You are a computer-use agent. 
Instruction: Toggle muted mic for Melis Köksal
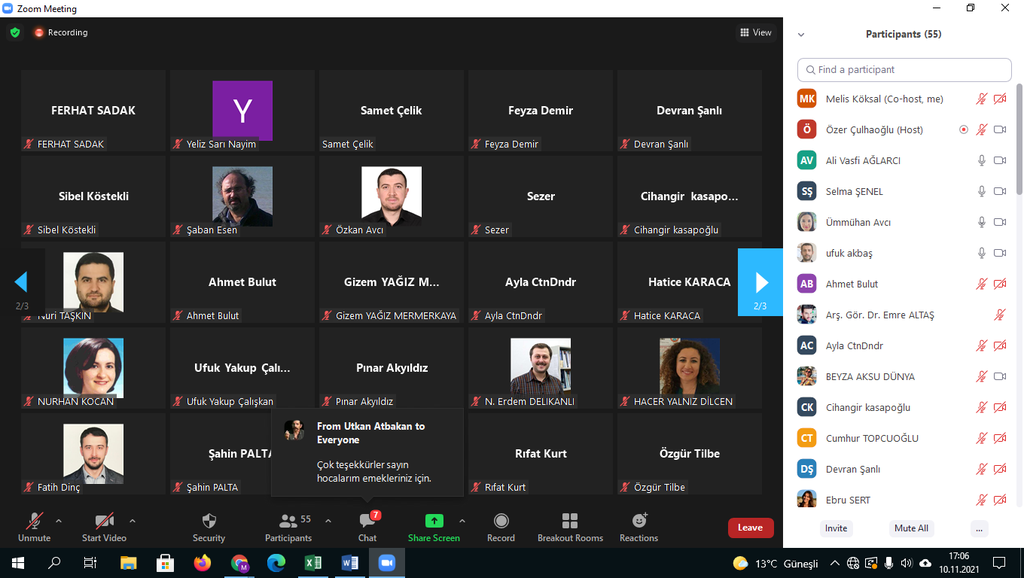point(981,99)
